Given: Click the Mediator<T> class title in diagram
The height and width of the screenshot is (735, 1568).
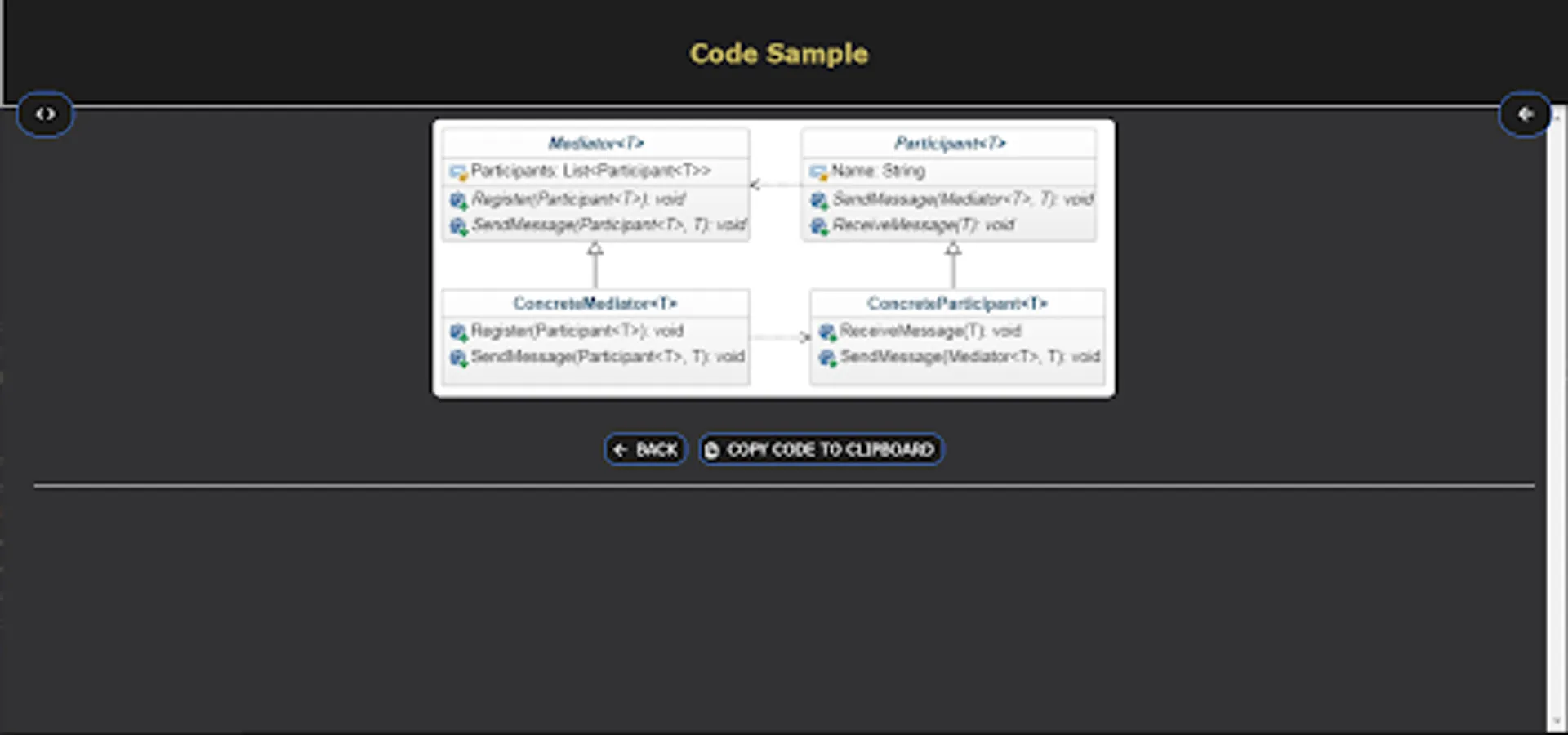Looking at the screenshot, I should [x=595, y=144].
